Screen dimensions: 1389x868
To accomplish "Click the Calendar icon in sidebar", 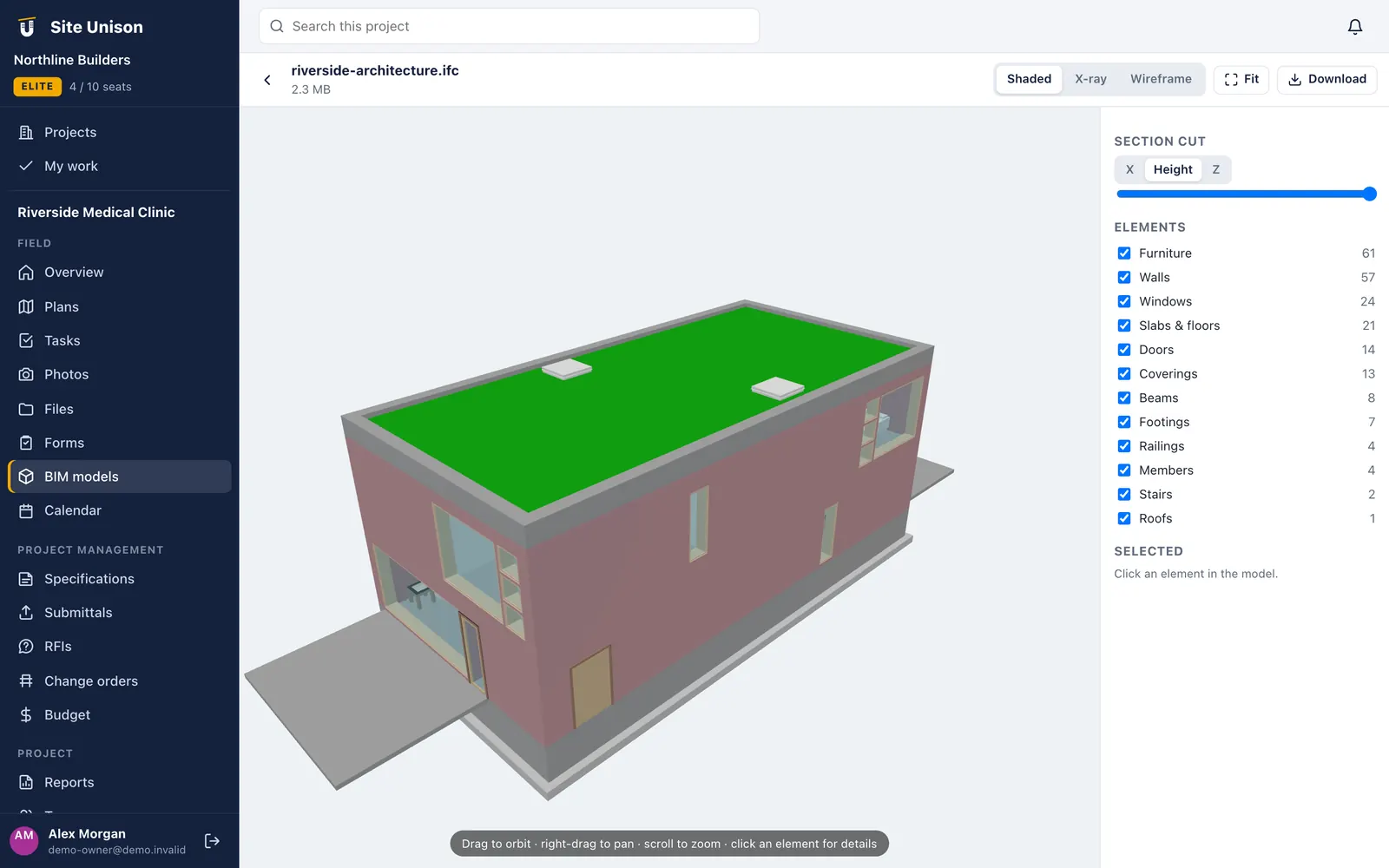I will click(x=26, y=510).
